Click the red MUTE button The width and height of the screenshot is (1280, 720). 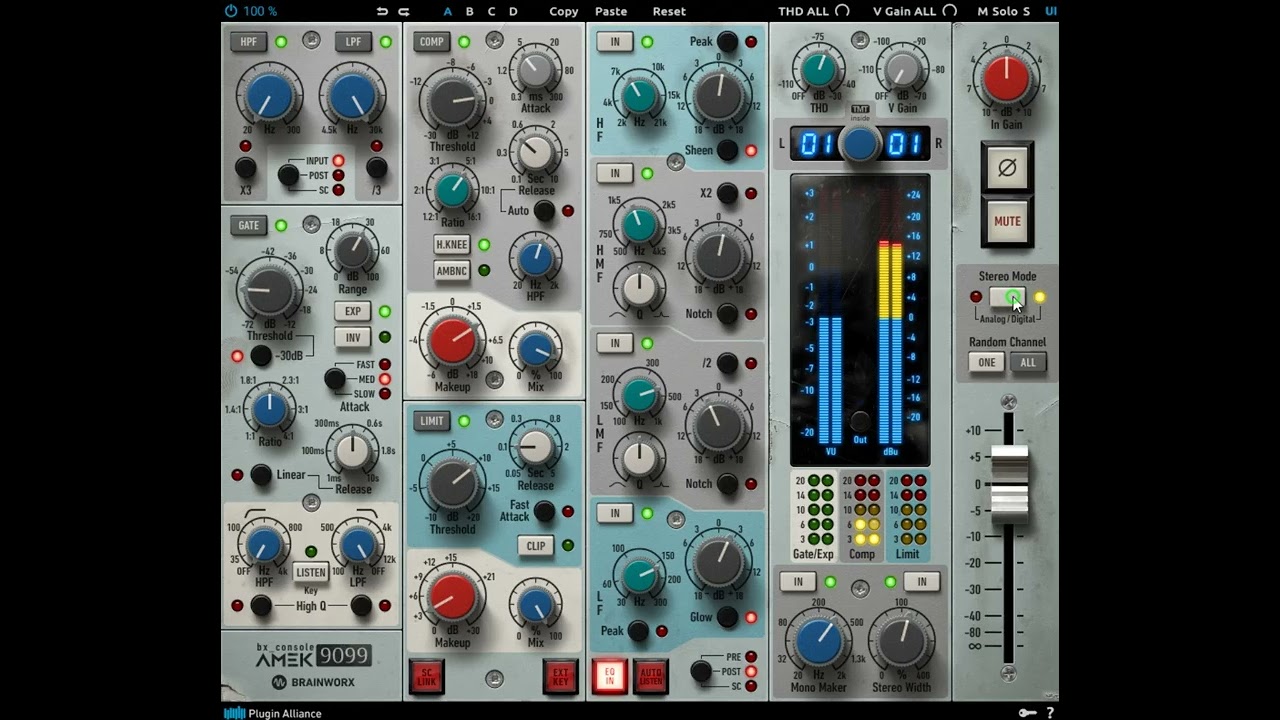(x=1007, y=222)
